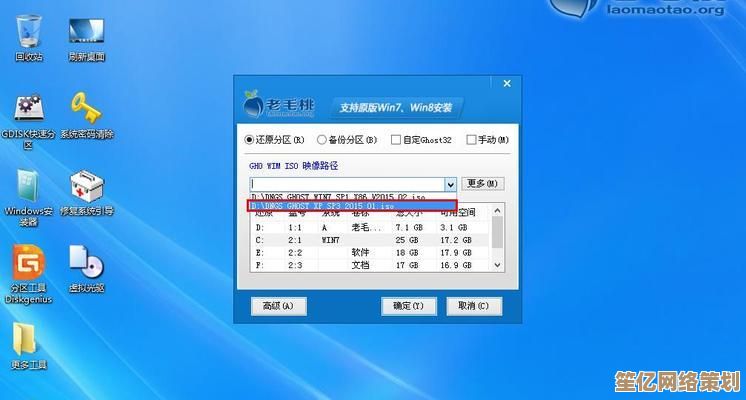Enable the custom Ghost32 (自定Ghost32) checkbox

(x=395, y=140)
